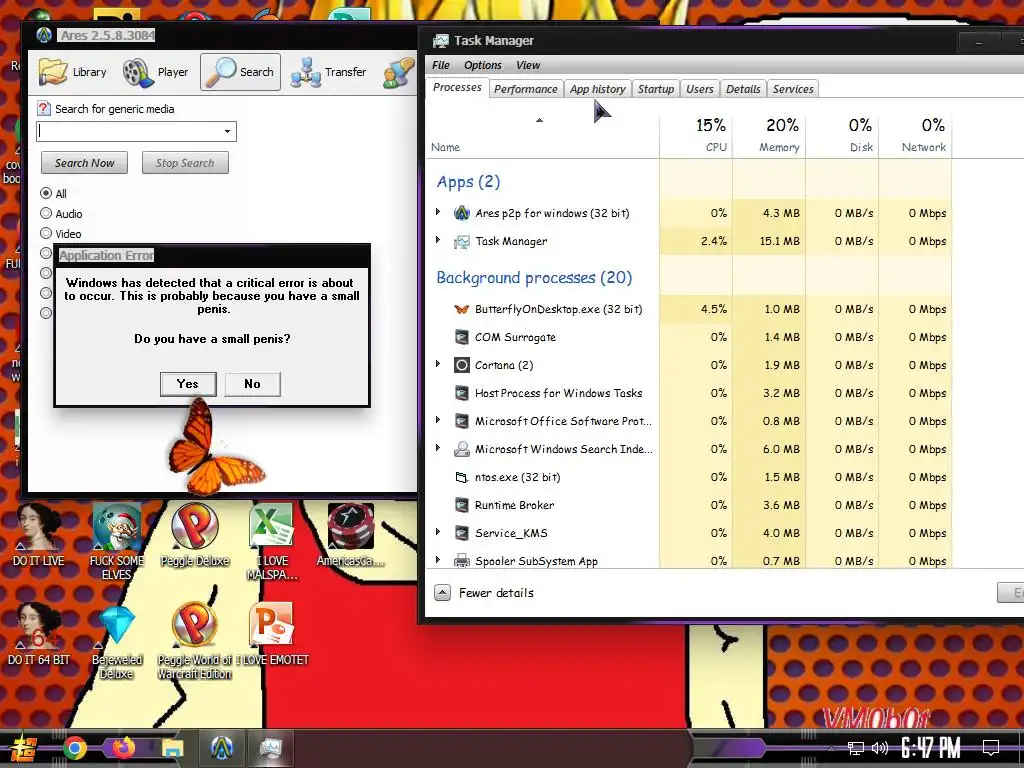
Task: Select the COM Surrogate process row
Action: [690, 337]
